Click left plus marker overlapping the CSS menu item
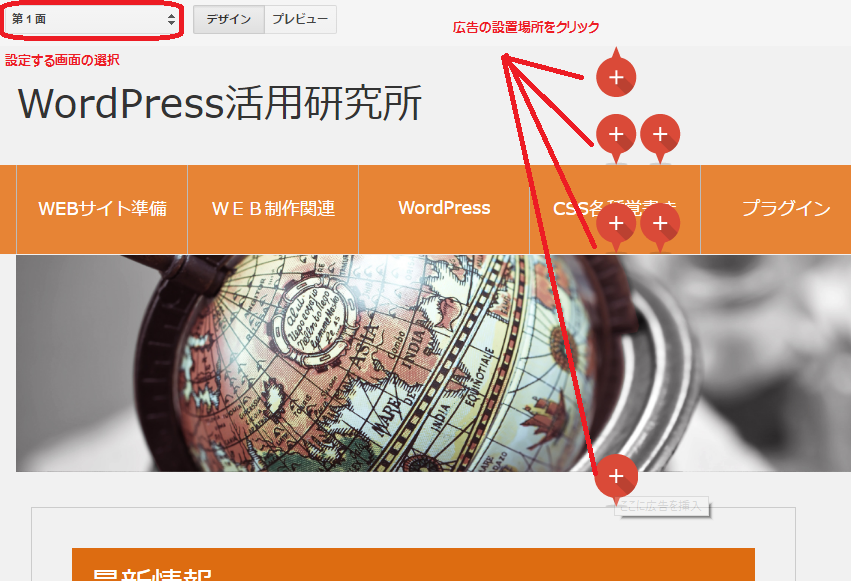Viewport: 851px width, 581px height. pyautogui.click(x=616, y=223)
